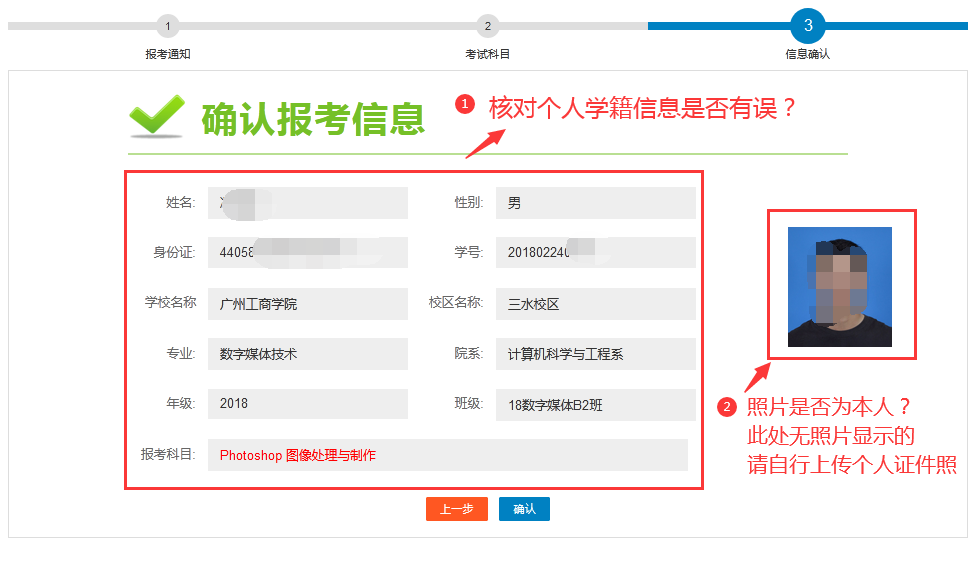The width and height of the screenshot is (972, 561).
Task: Click the red annotation badge numbered 1
Action: [x=464, y=105]
